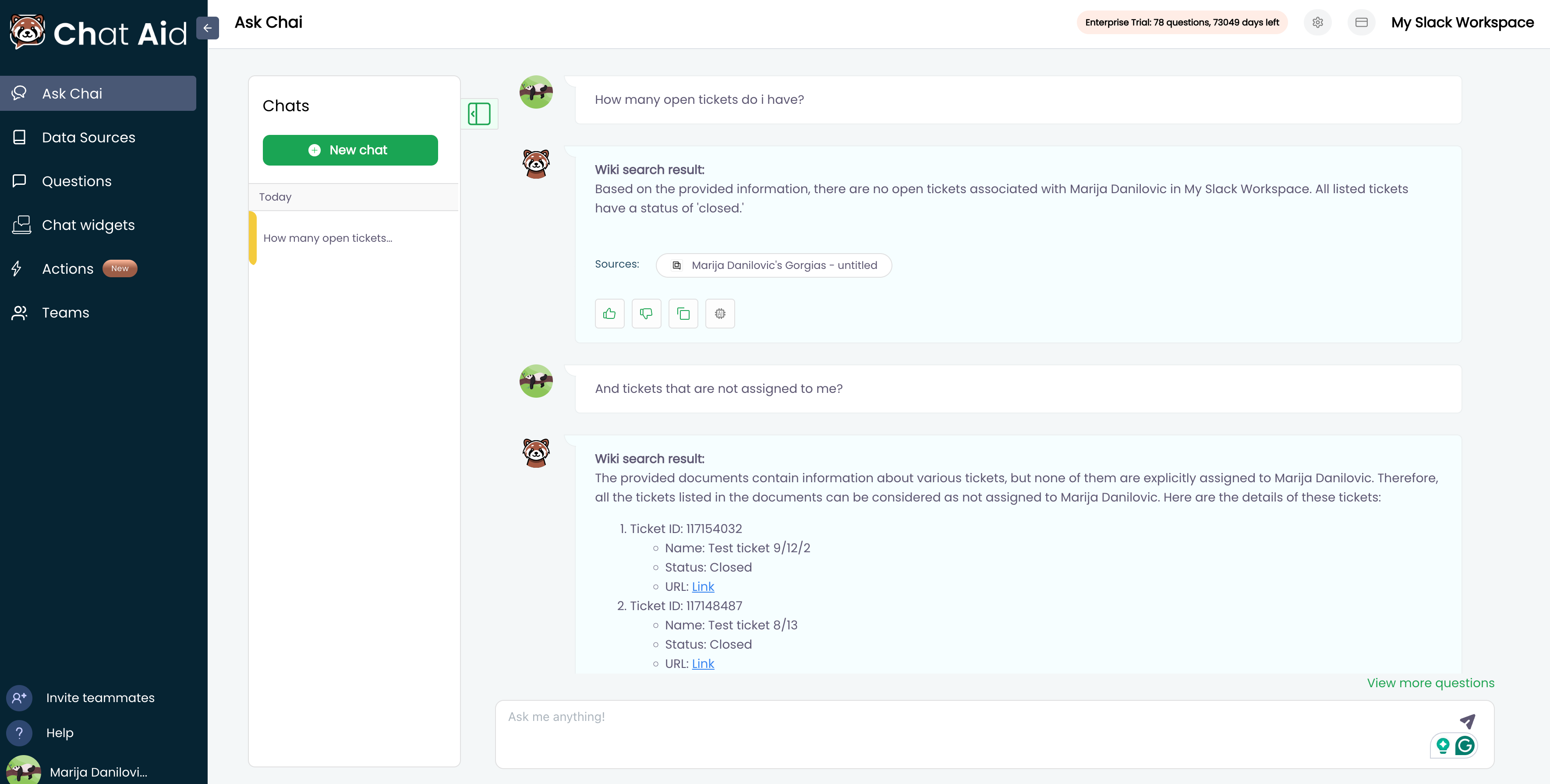This screenshot has height=784, width=1550.
Task: Click the Help question mark icon
Action: [x=19, y=733]
